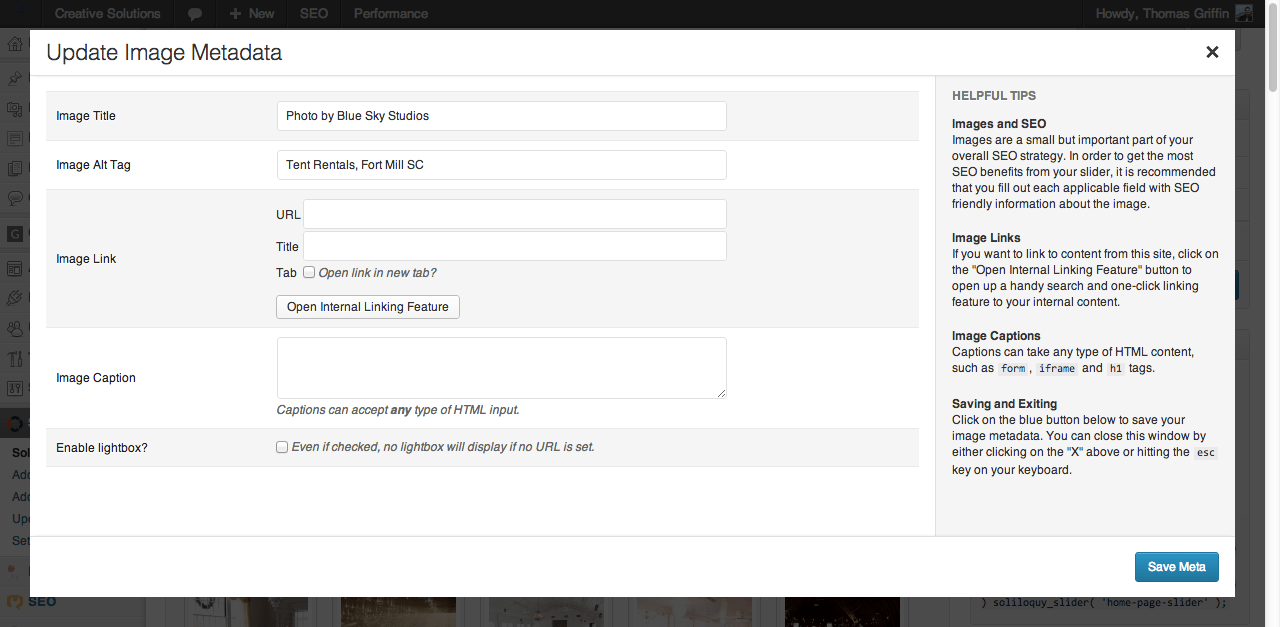Screen dimensions: 1280x627
Task: Open the Performance menu in admin bar
Action: click(x=390, y=14)
